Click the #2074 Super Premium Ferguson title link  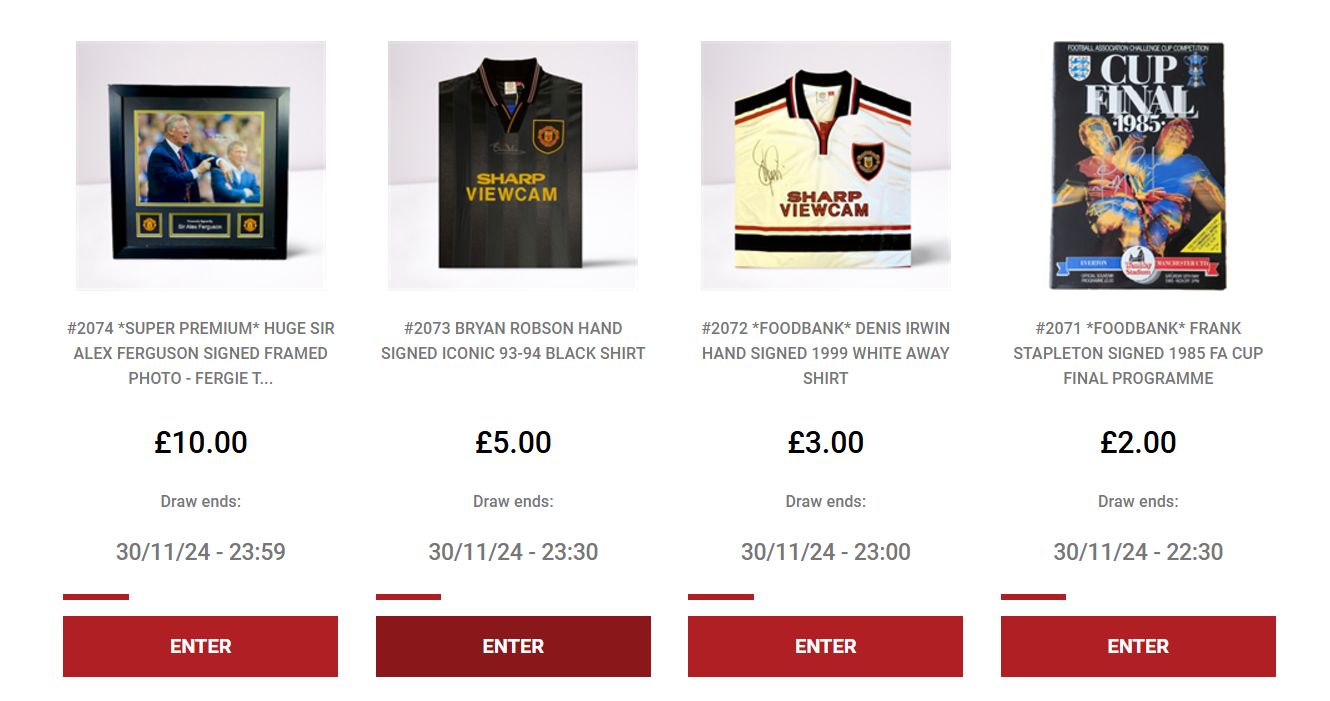[201, 353]
